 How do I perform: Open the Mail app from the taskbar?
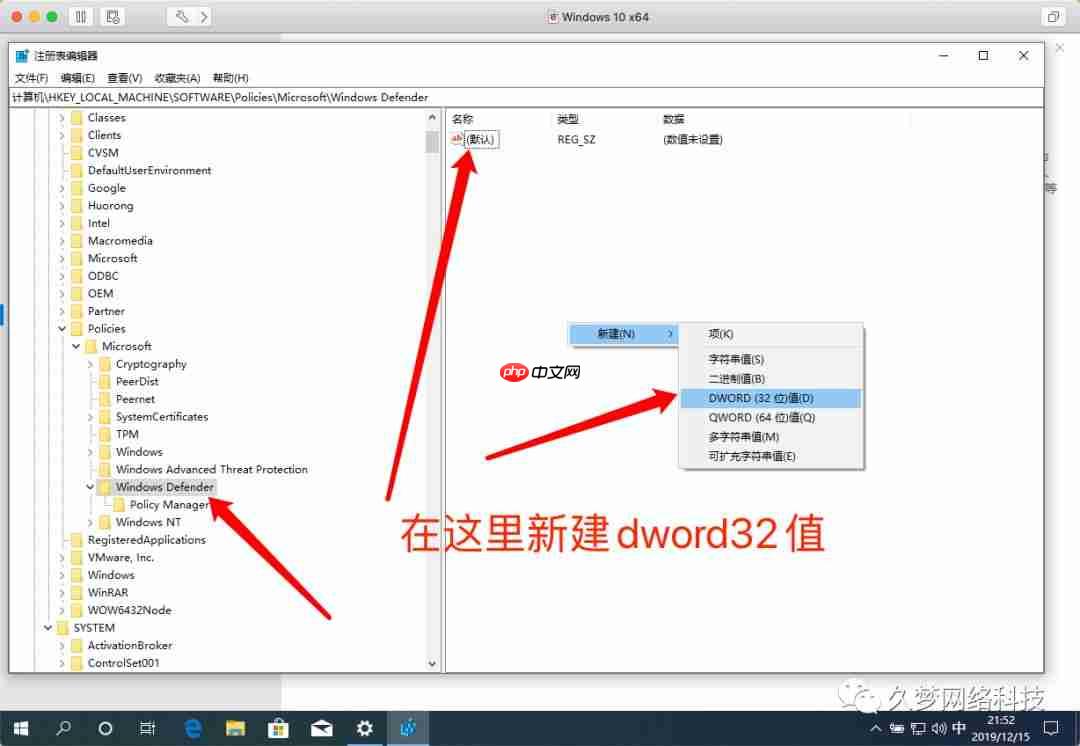(x=322, y=728)
